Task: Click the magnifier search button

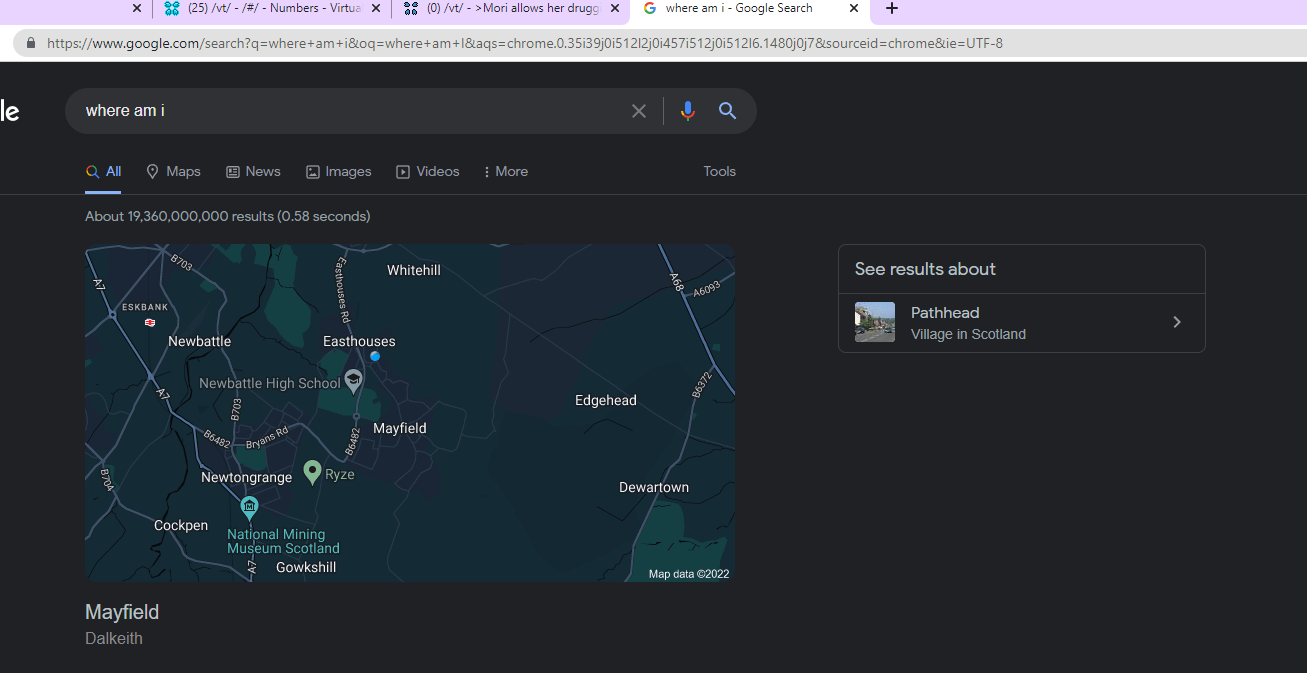Action: (x=727, y=111)
